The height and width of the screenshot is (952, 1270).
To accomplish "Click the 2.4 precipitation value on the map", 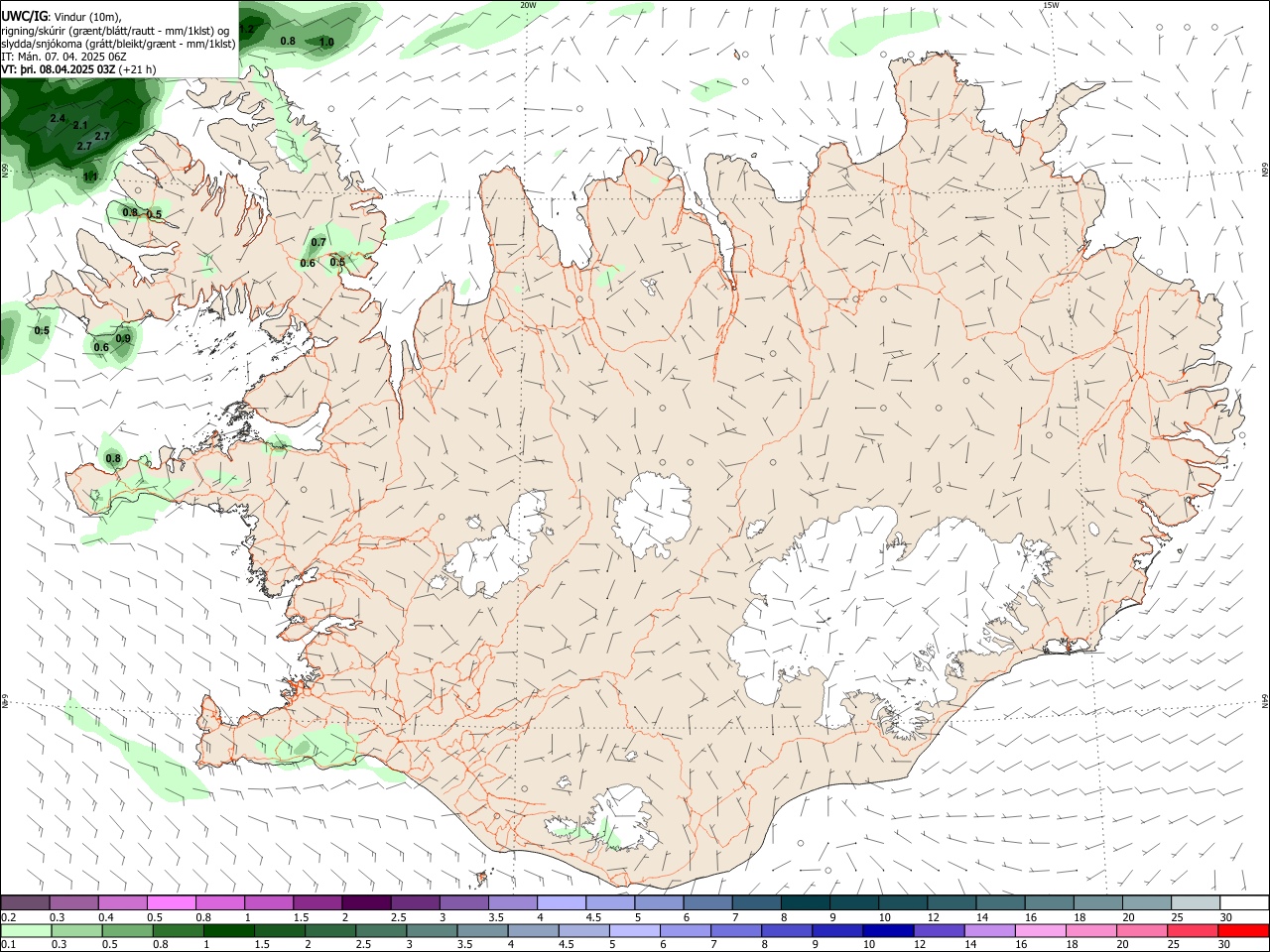I will pyautogui.click(x=57, y=119).
